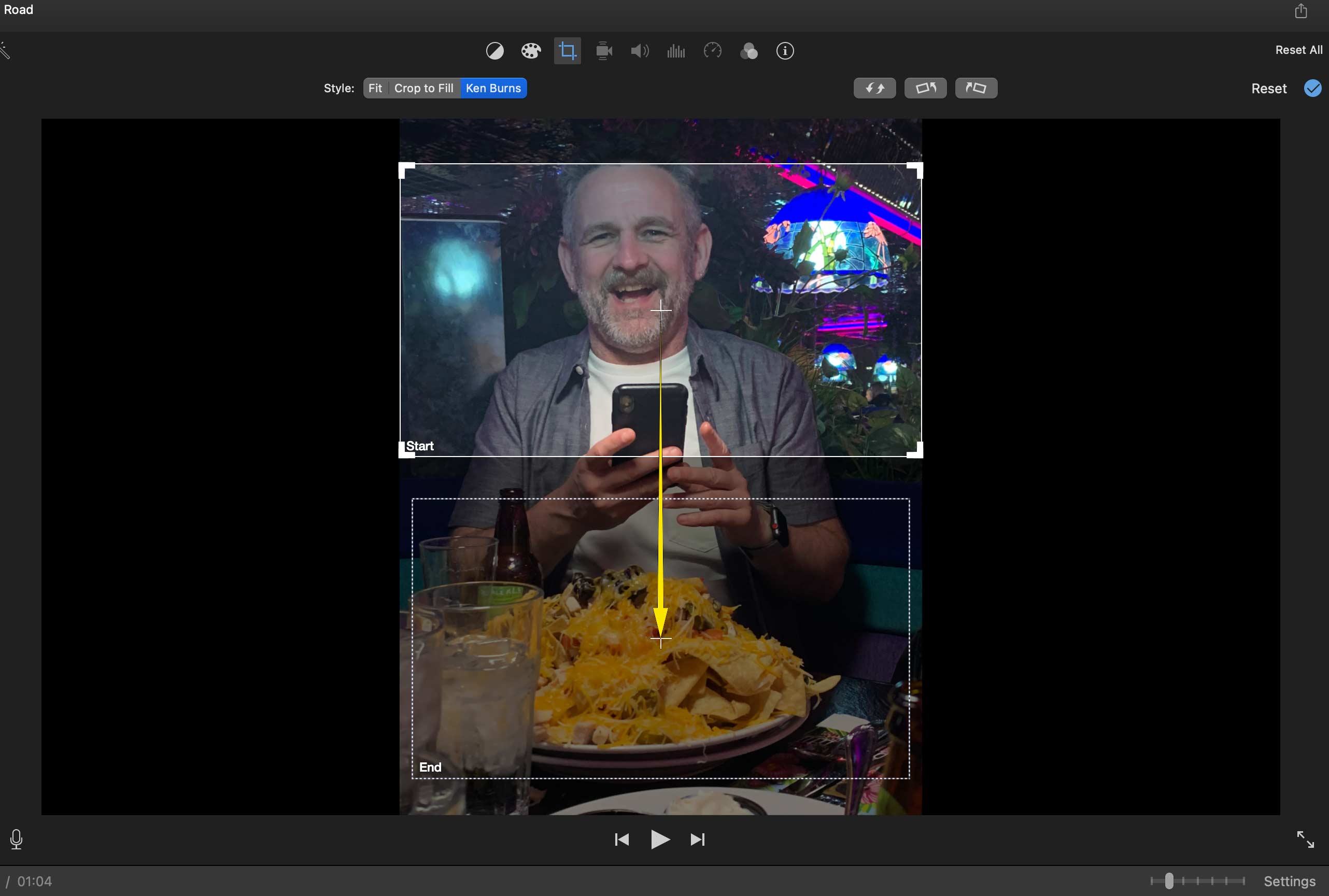Open the stabilization camera tool
This screenshot has width=1329, height=896.
point(604,51)
